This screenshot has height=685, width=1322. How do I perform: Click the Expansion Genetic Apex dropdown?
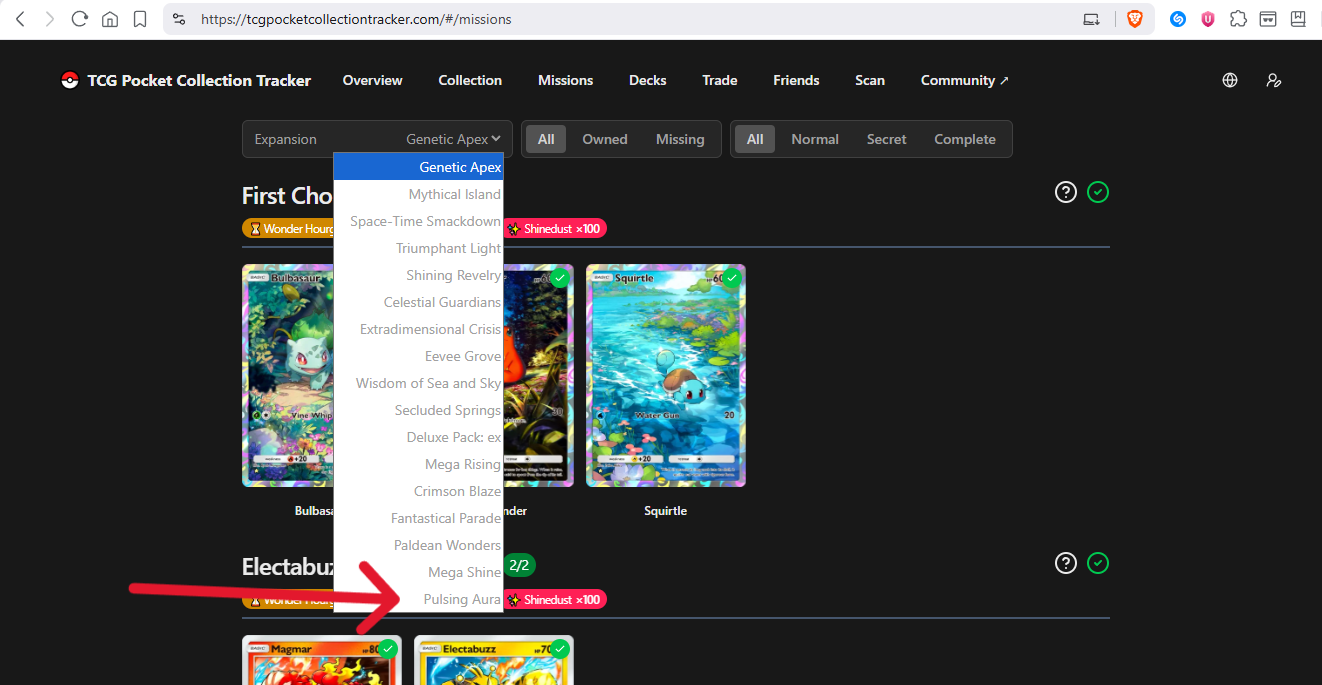coord(377,139)
